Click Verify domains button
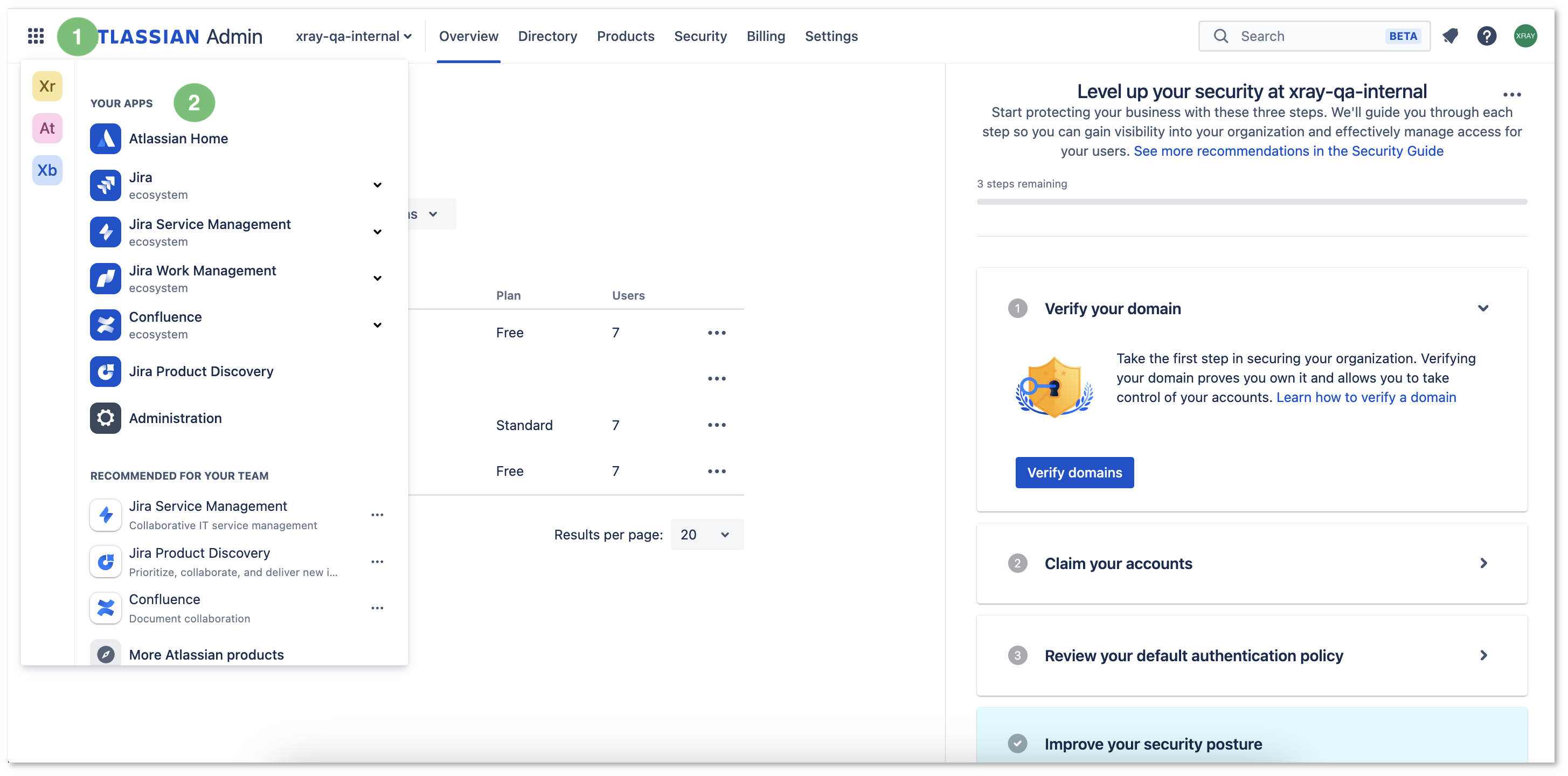Screen dimensions: 1568x776 [1074, 472]
